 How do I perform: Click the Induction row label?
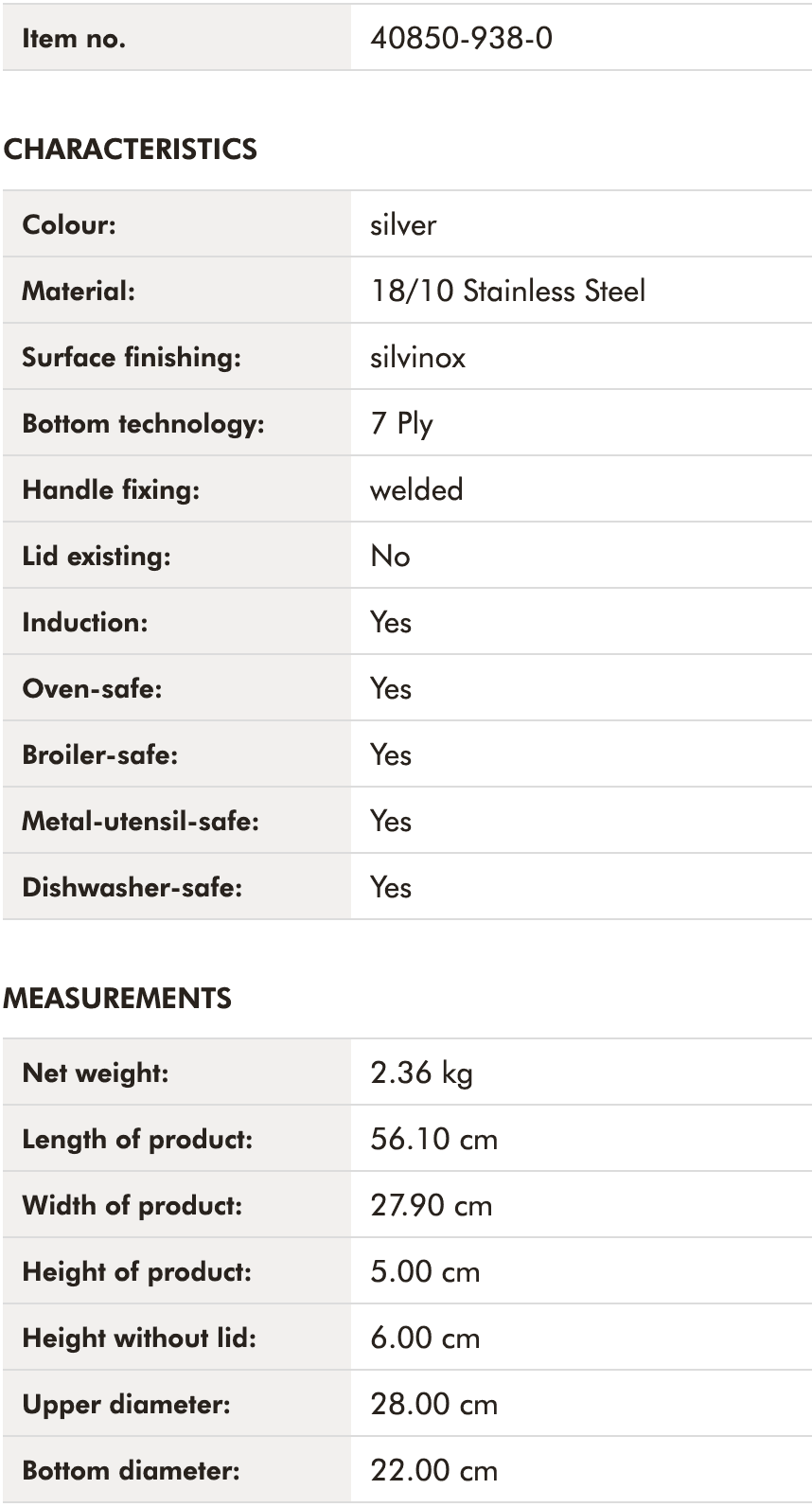[x=85, y=622]
